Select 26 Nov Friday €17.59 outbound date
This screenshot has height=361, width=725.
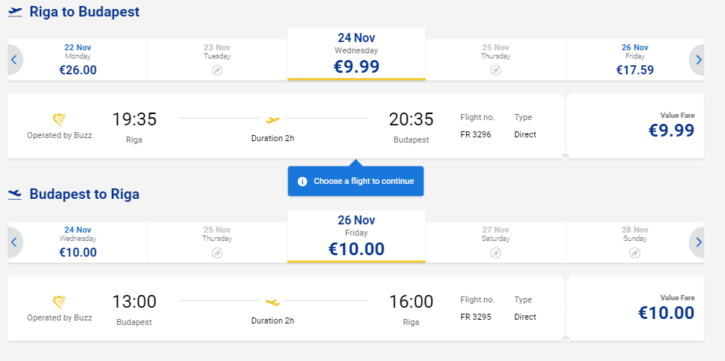click(634, 60)
